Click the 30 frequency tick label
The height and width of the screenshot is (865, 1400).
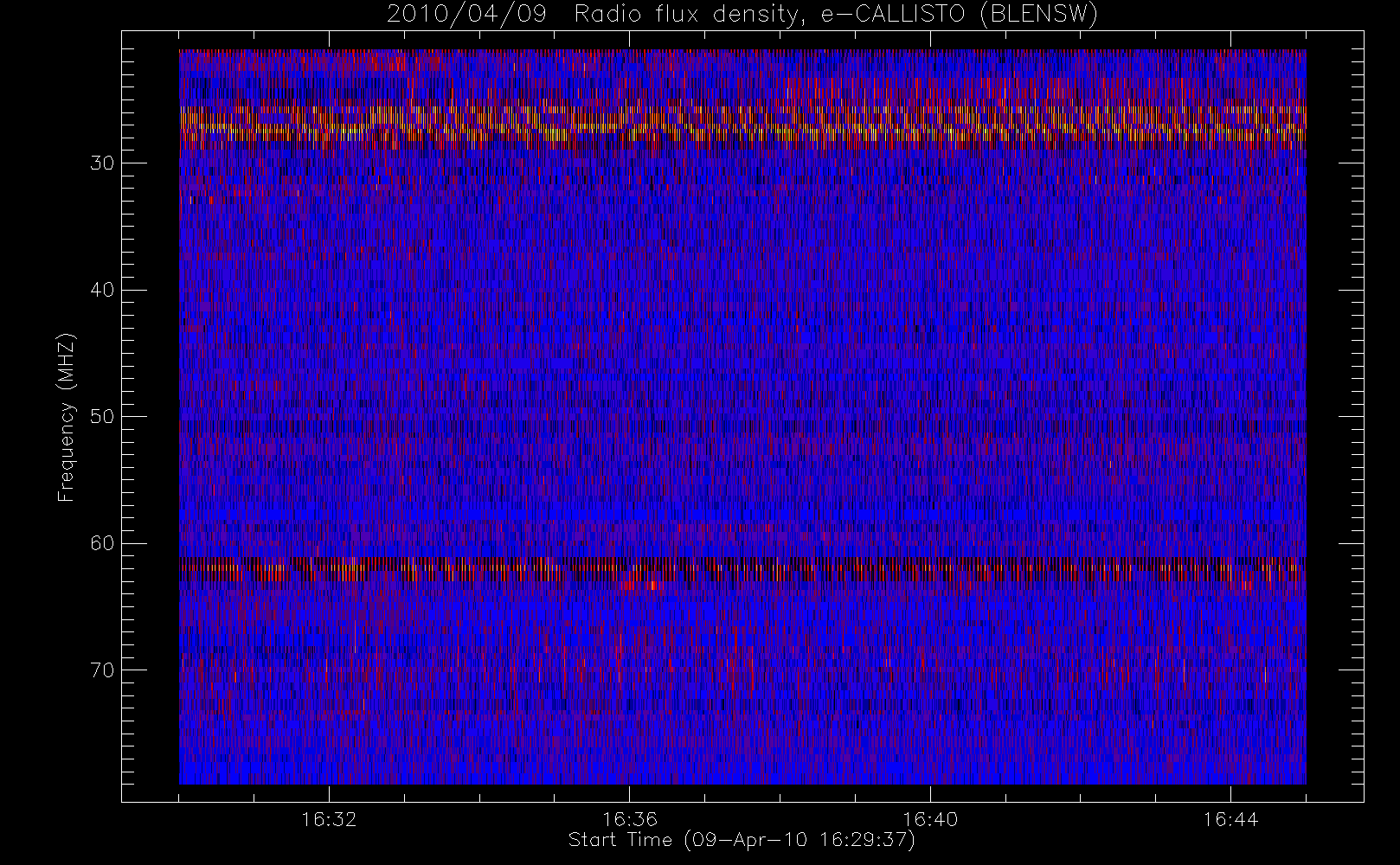(102, 163)
